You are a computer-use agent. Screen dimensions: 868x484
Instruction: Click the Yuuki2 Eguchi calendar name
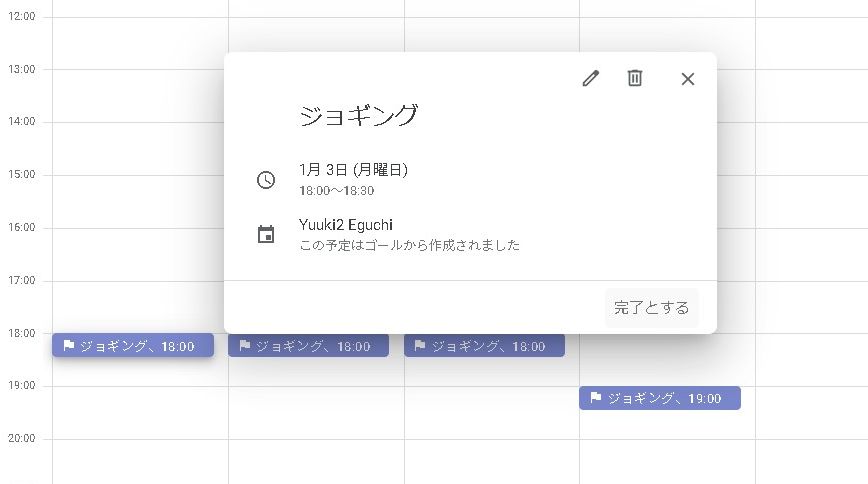346,225
